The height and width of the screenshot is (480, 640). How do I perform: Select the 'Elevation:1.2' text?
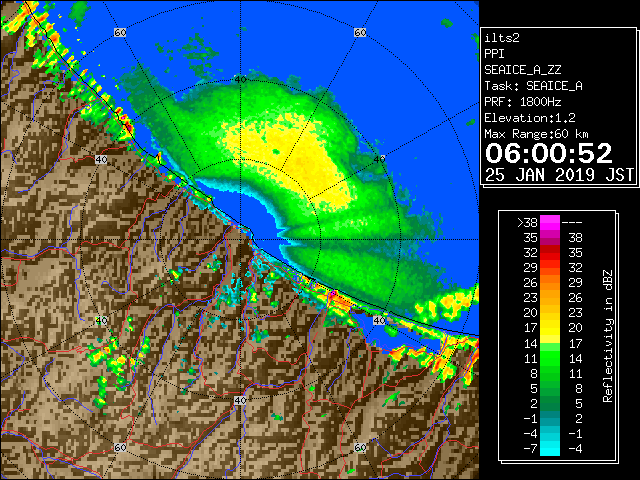(x=530, y=118)
